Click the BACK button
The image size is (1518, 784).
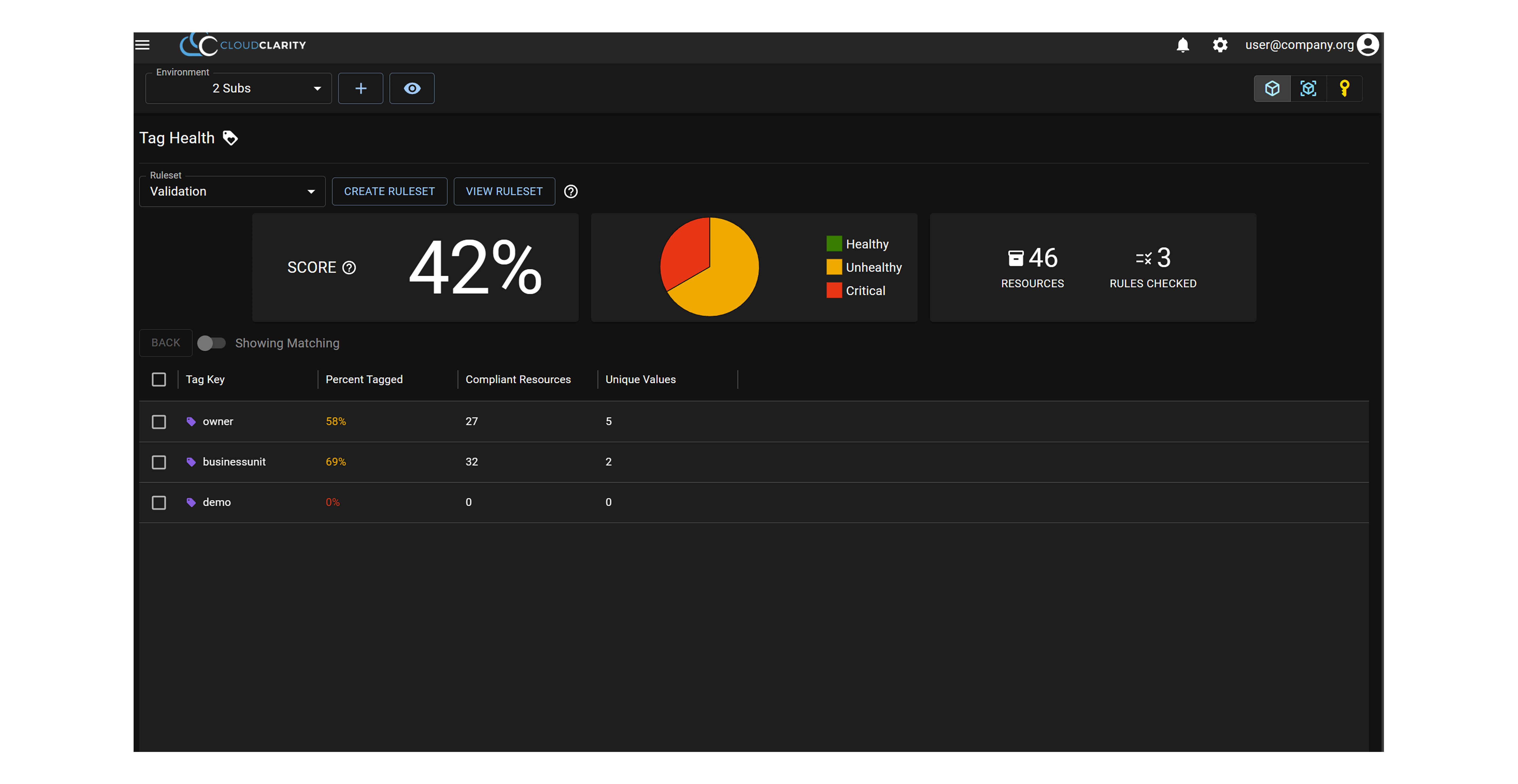pos(166,343)
